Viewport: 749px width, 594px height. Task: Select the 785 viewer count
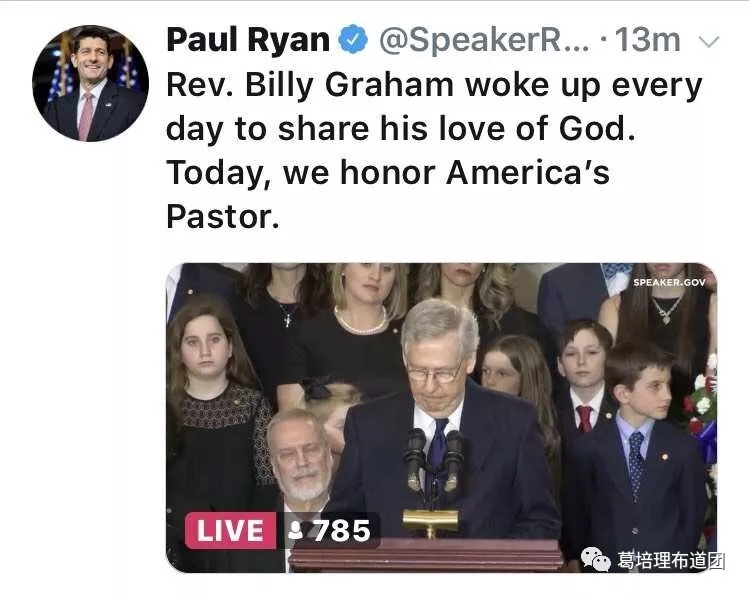pyautogui.click(x=342, y=530)
